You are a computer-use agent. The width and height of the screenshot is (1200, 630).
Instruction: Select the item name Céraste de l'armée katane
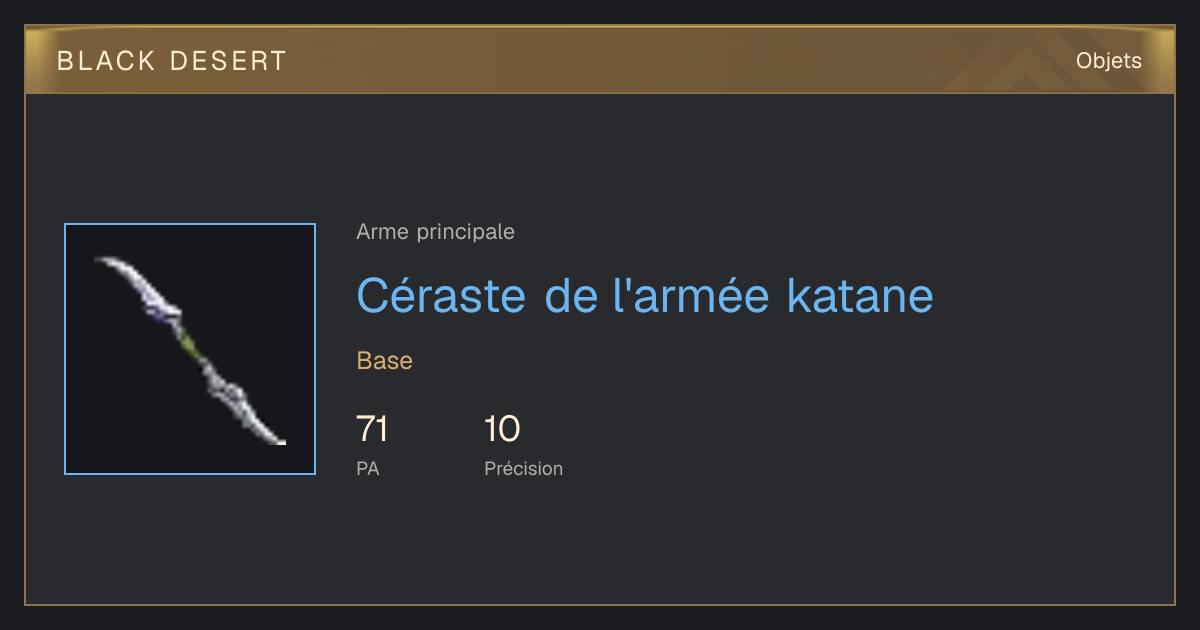click(645, 295)
